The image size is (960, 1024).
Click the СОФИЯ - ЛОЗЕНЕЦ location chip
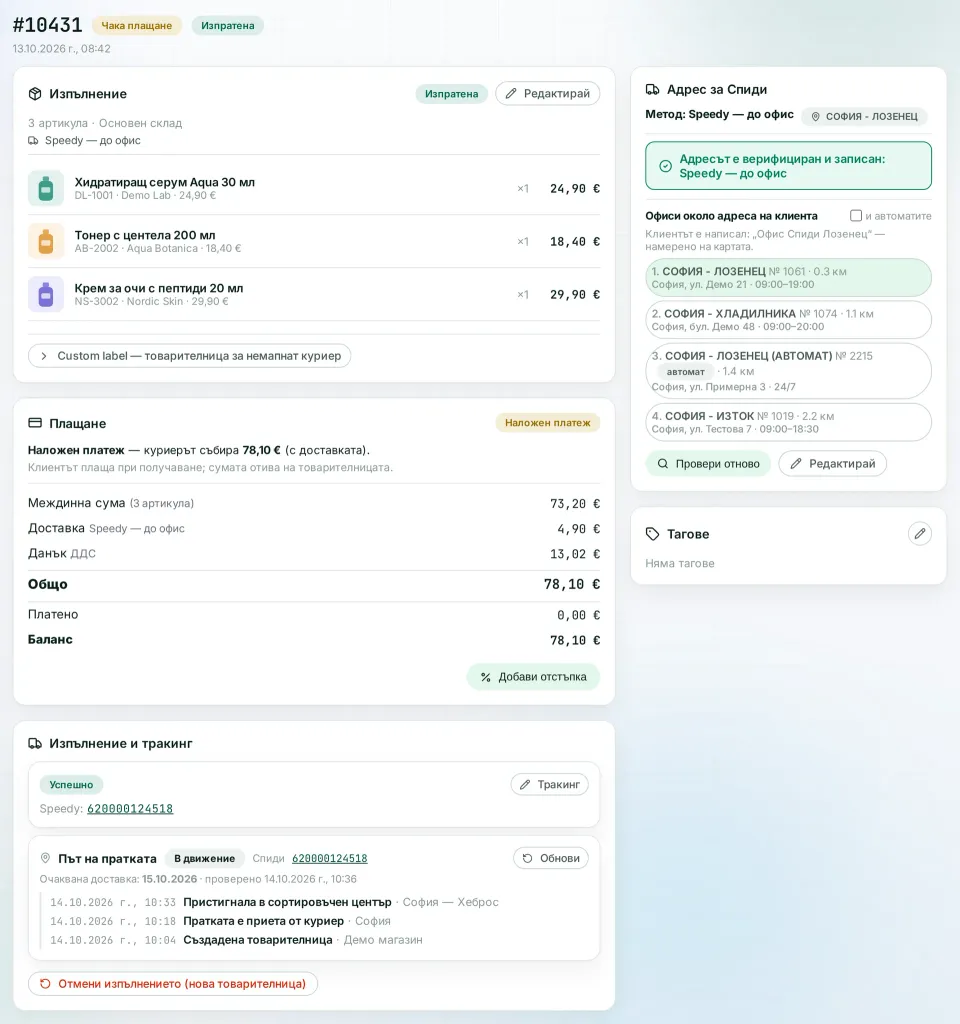click(x=864, y=116)
